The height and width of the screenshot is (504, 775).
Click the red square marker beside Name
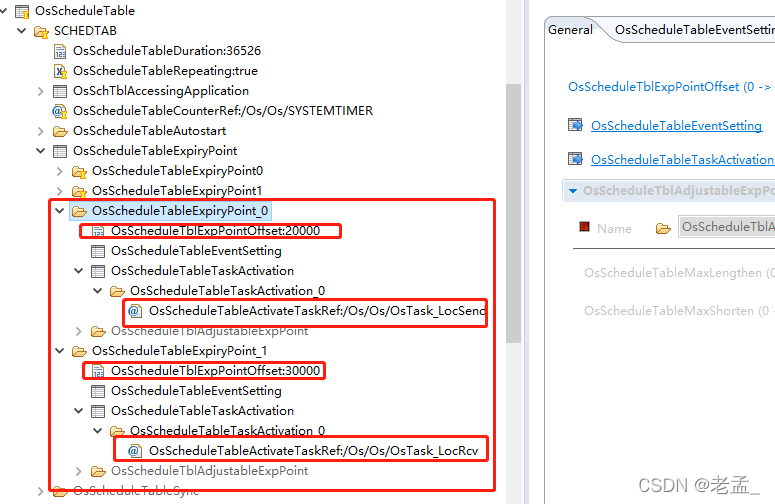(585, 227)
